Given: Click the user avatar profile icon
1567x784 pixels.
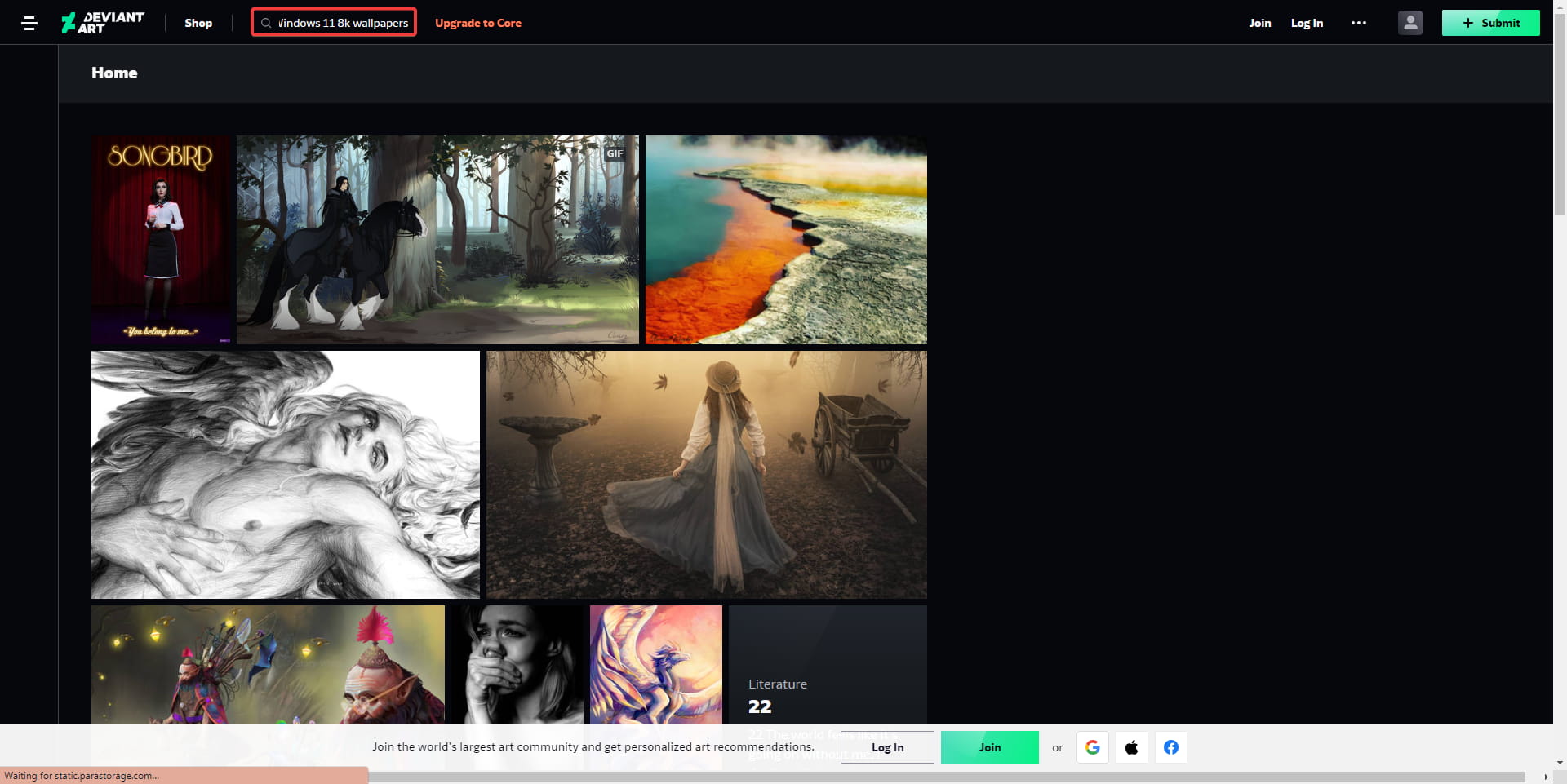Looking at the screenshot, I should 1410,23.
